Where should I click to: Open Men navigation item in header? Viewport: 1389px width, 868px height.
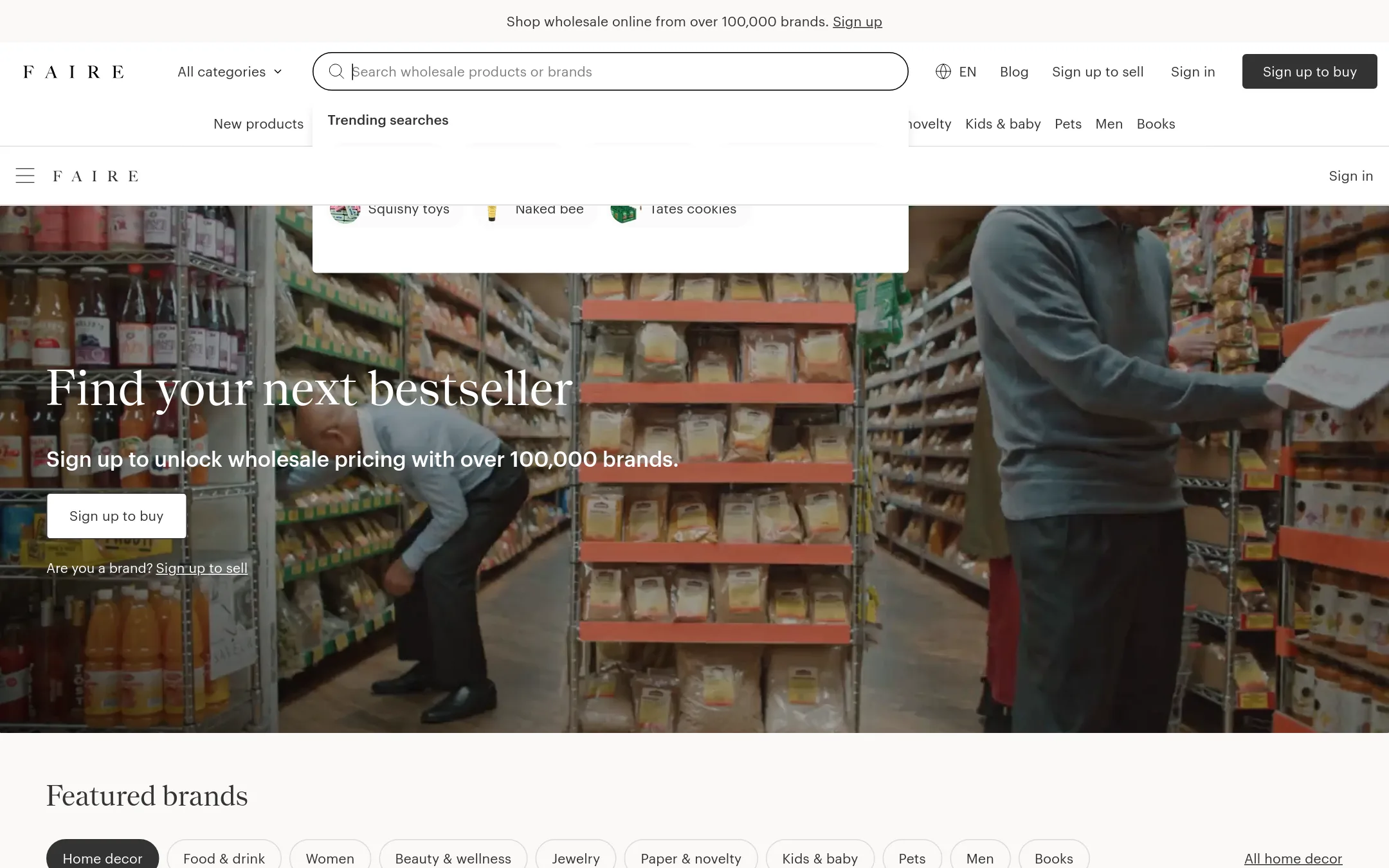(1109, 124)
